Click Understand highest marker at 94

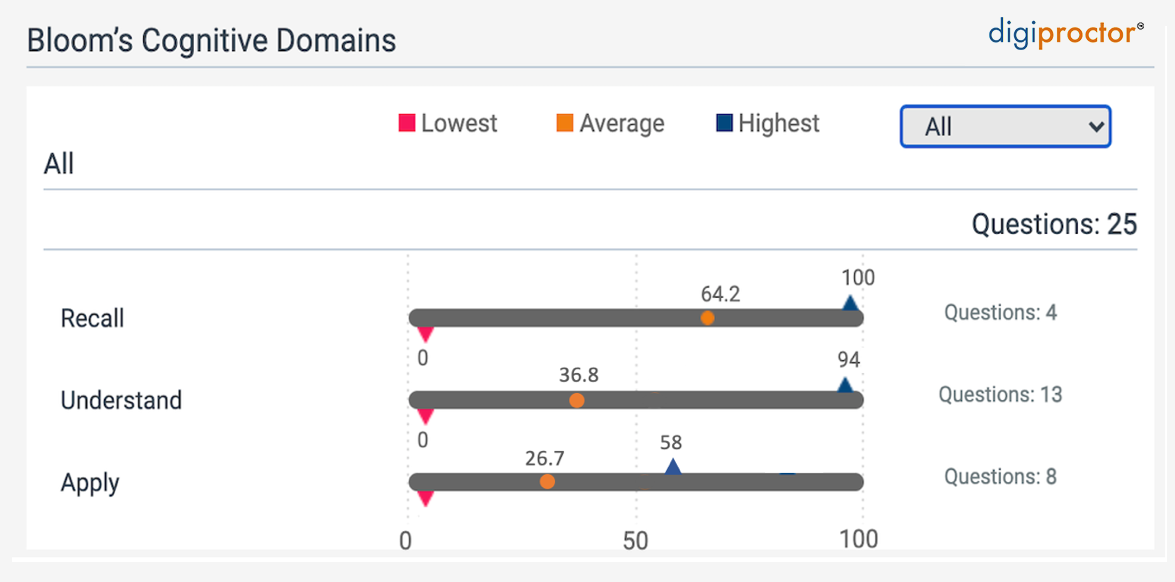[845, 385]
